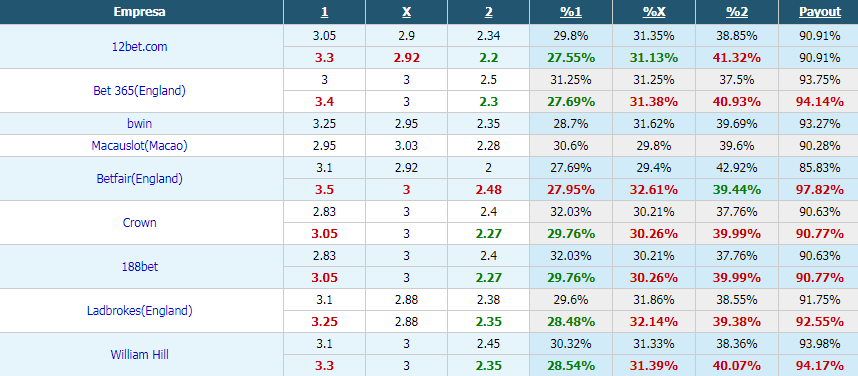Click the Empresa column header
The image size is (858, 376).
(x=140, y=11)
